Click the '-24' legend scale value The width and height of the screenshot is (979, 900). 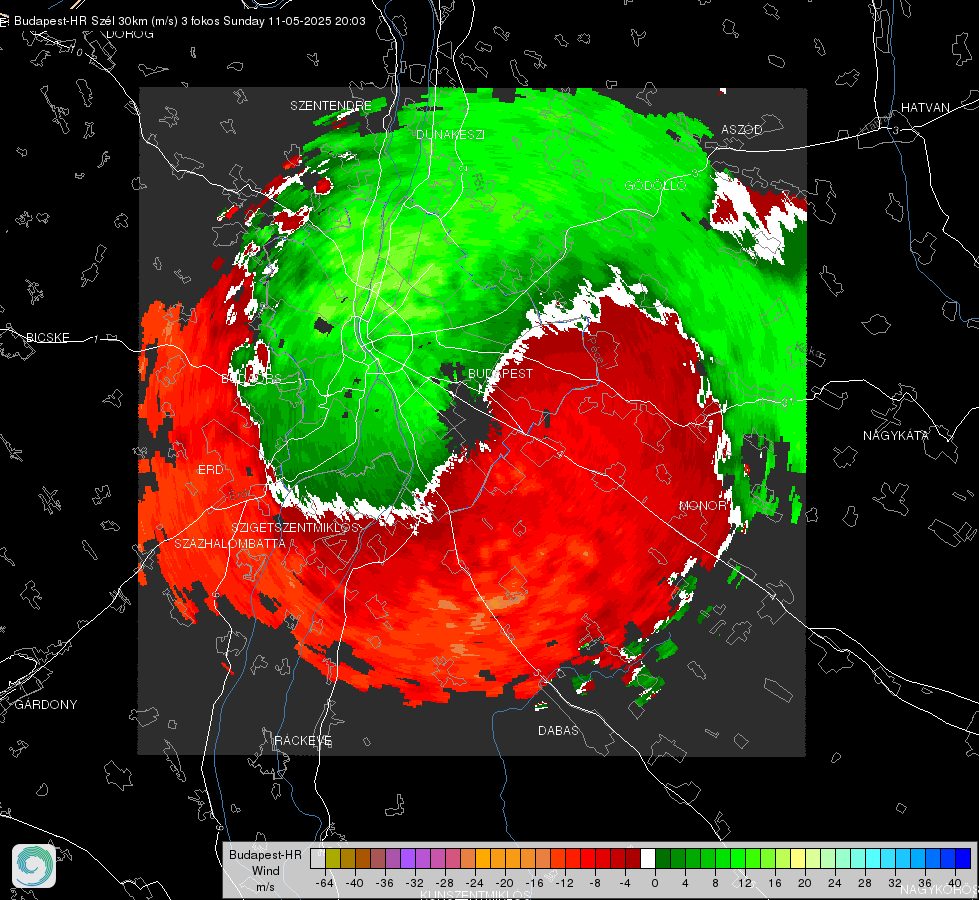point(475,883)
